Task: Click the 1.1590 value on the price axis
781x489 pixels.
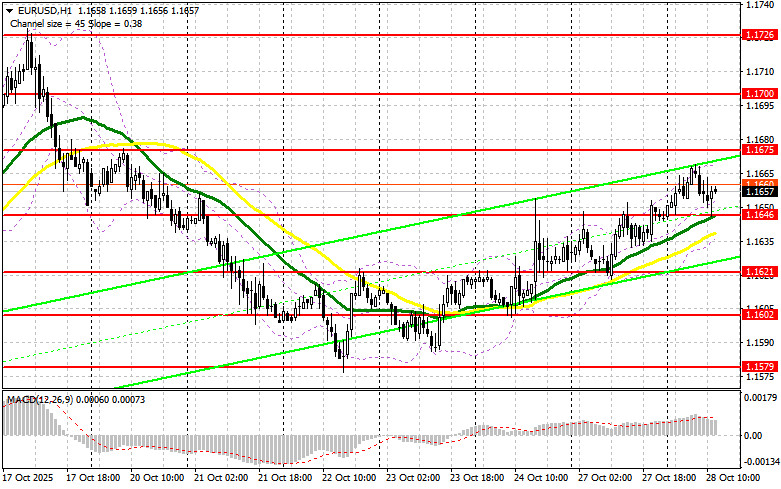Action: [x=761, y=343]
